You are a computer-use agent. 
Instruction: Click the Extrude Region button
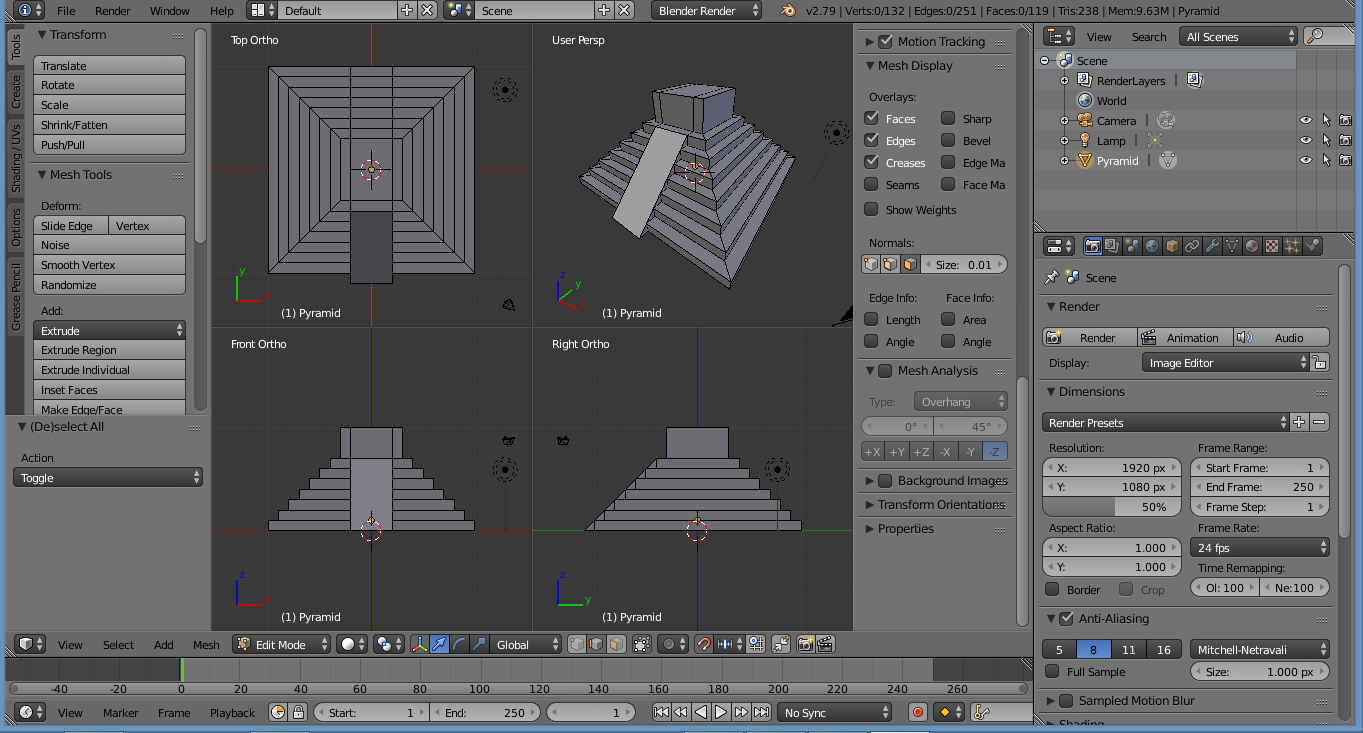click(109, 350)
